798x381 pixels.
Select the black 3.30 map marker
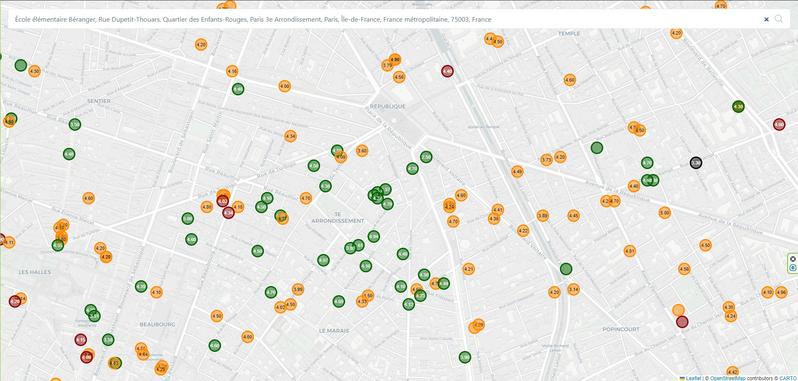[696, 163]
